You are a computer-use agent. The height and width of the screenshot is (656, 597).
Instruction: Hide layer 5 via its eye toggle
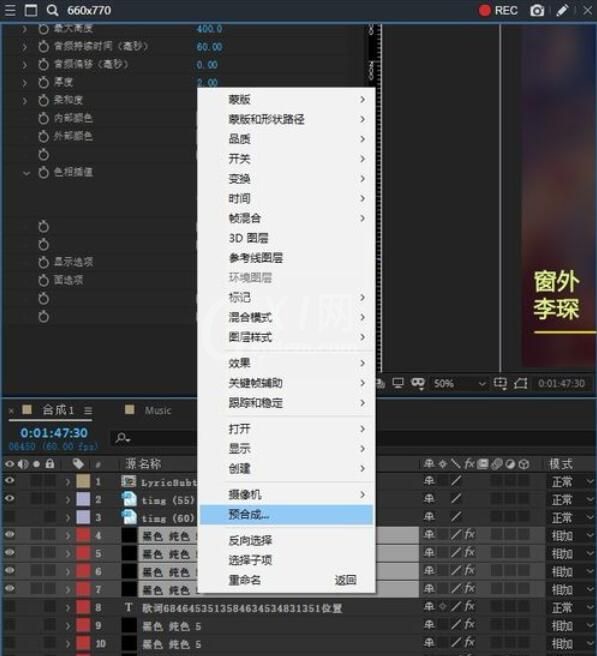click(x=9, y=553)
